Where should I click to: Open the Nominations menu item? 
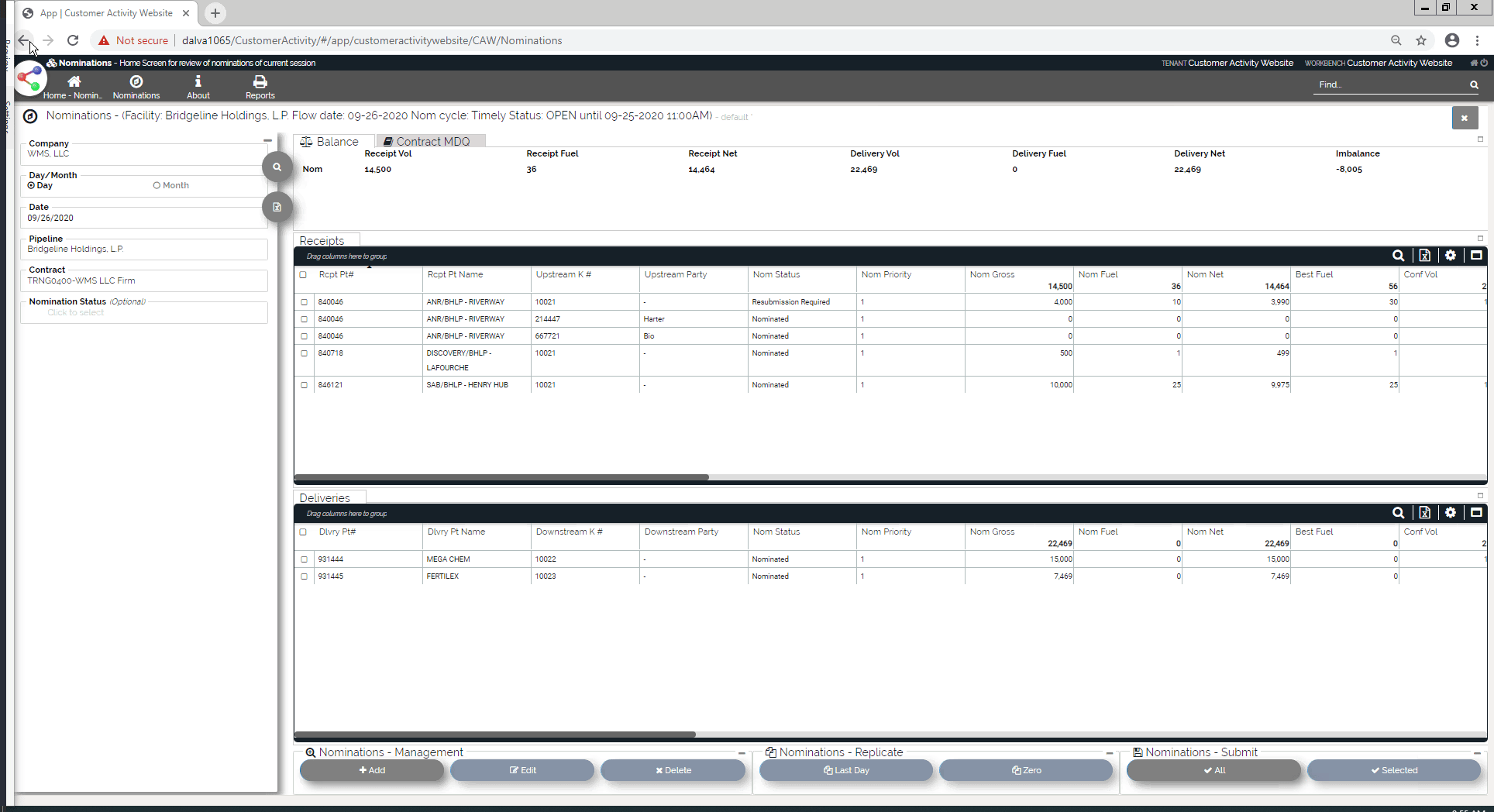click(x=136, y=87)
